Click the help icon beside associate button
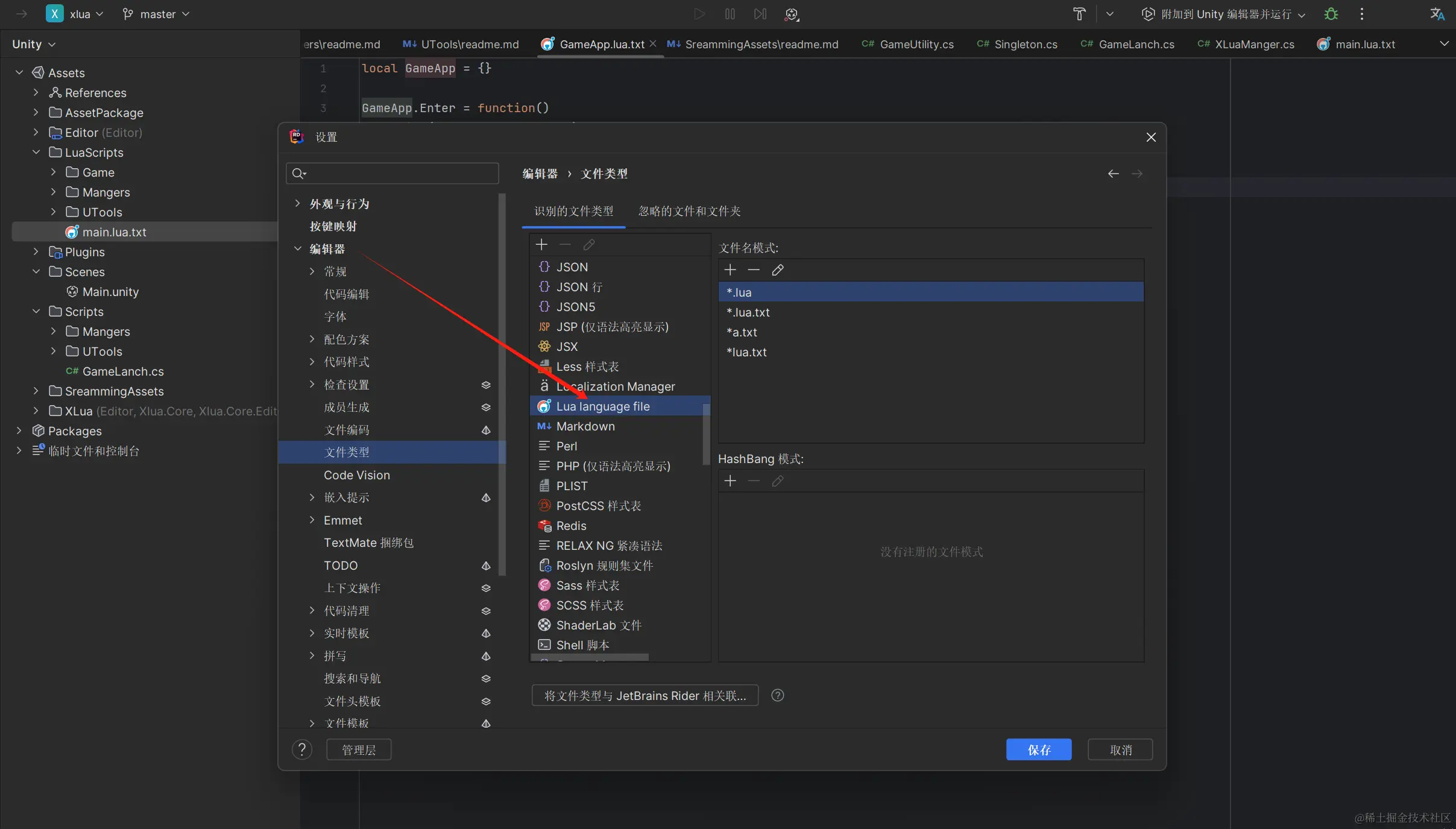1456x829 pixels. pyautogui.click(x=778, y=695)
